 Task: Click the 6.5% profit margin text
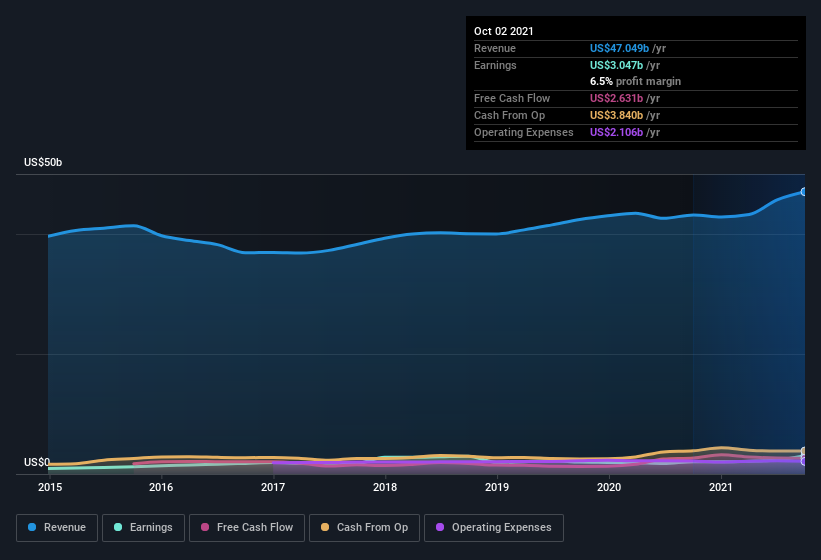(x=636, y=81)
